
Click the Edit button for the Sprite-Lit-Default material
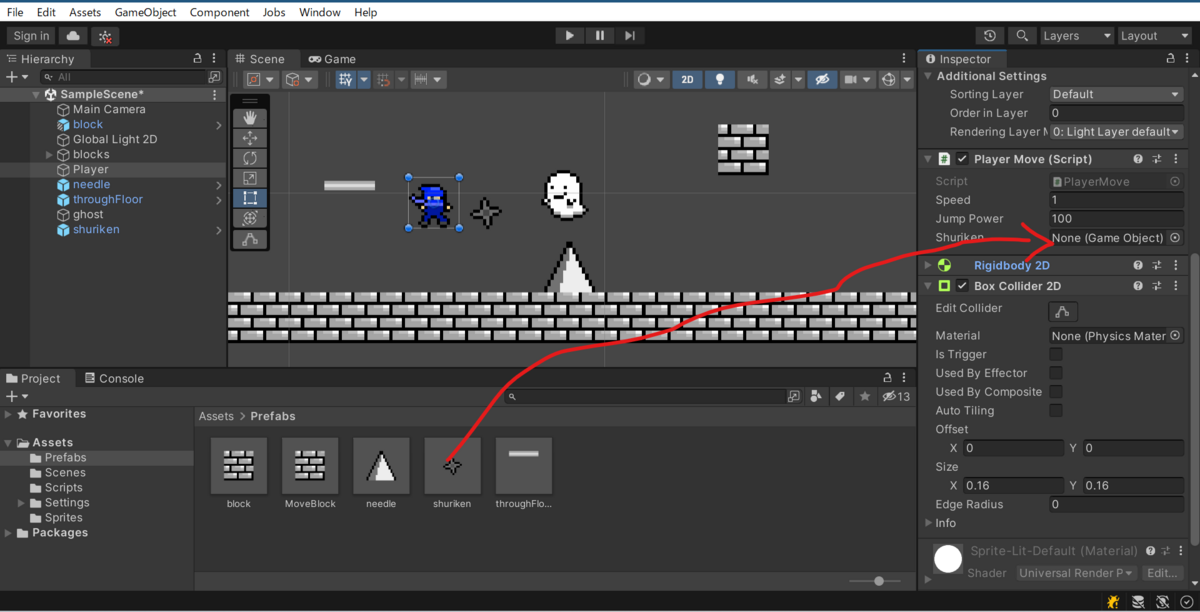point(1163,573)
